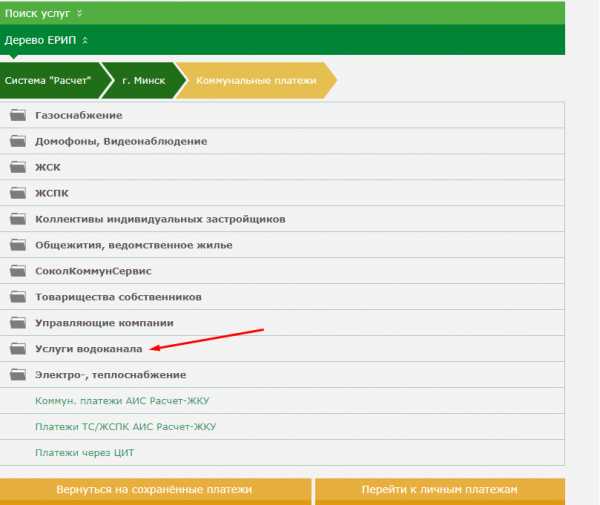
Task: Click the folder icon beside Газоснабжение
Action: pos(17,115)
